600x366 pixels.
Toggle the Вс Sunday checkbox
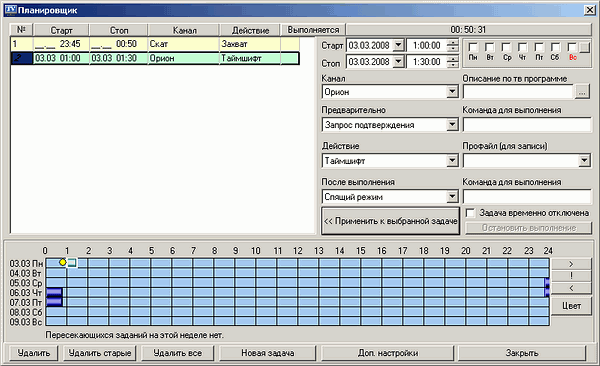[x=572, y=47]
